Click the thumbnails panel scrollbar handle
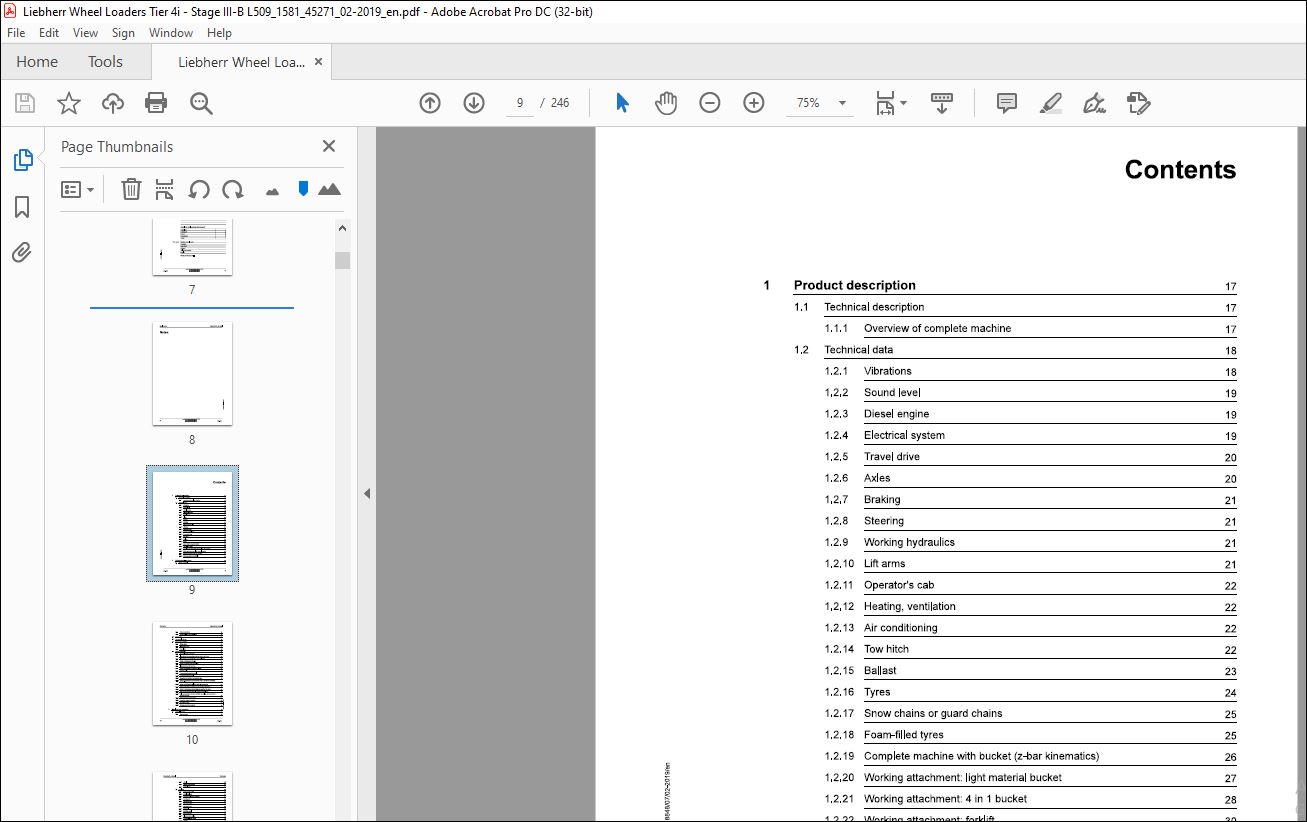Image resolution: width=1307 pixels, height=822 pixels. (343, 260)
